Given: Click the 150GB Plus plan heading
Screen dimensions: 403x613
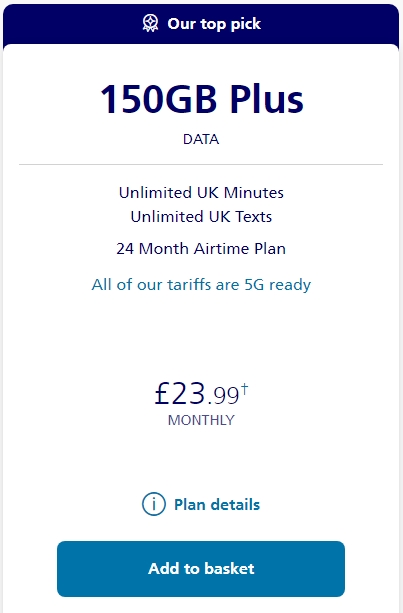Looking at the screenshot, I should coord(201,99).
